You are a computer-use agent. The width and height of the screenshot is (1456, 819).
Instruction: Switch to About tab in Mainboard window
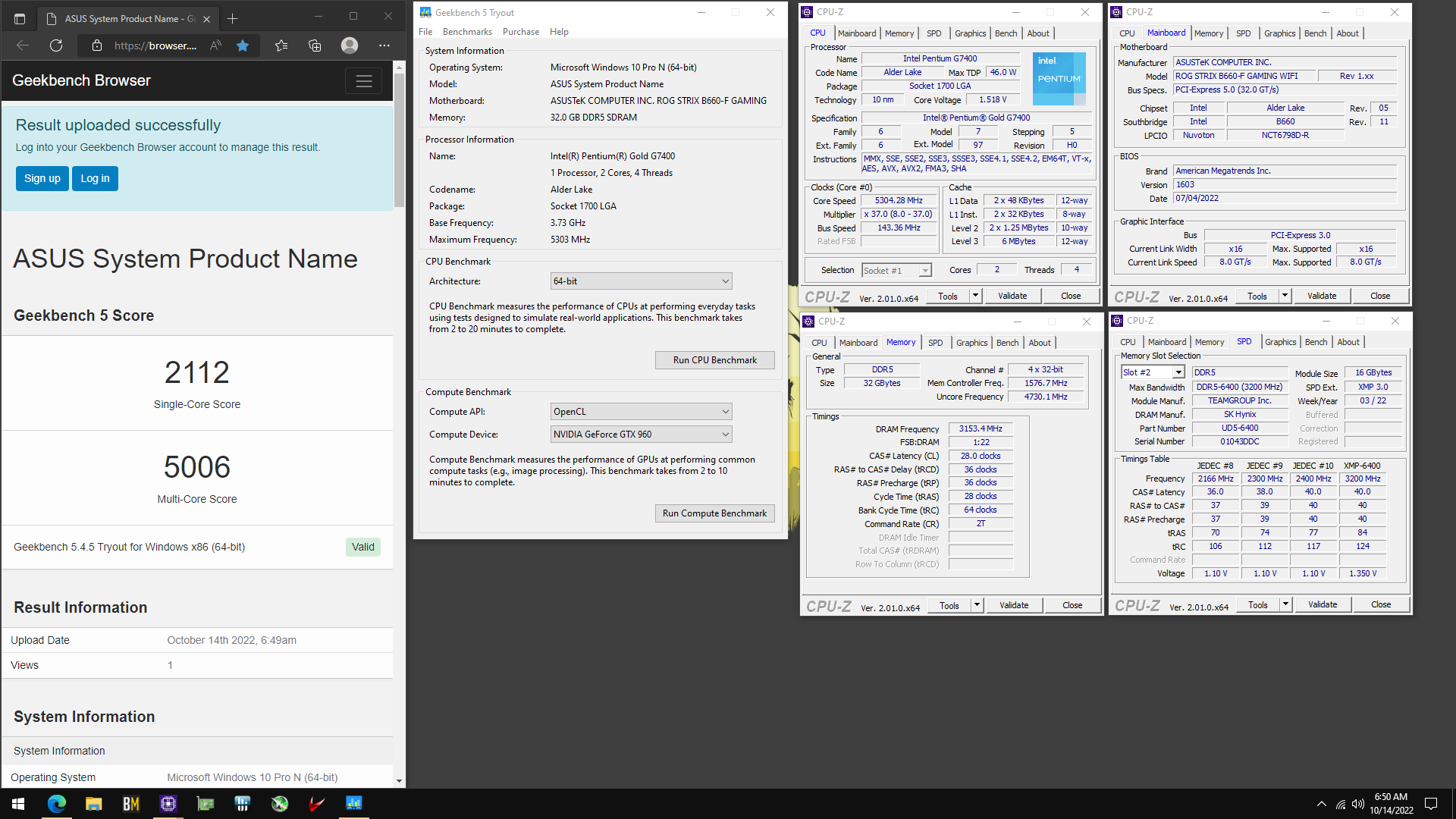click(x=1348, y=33)
